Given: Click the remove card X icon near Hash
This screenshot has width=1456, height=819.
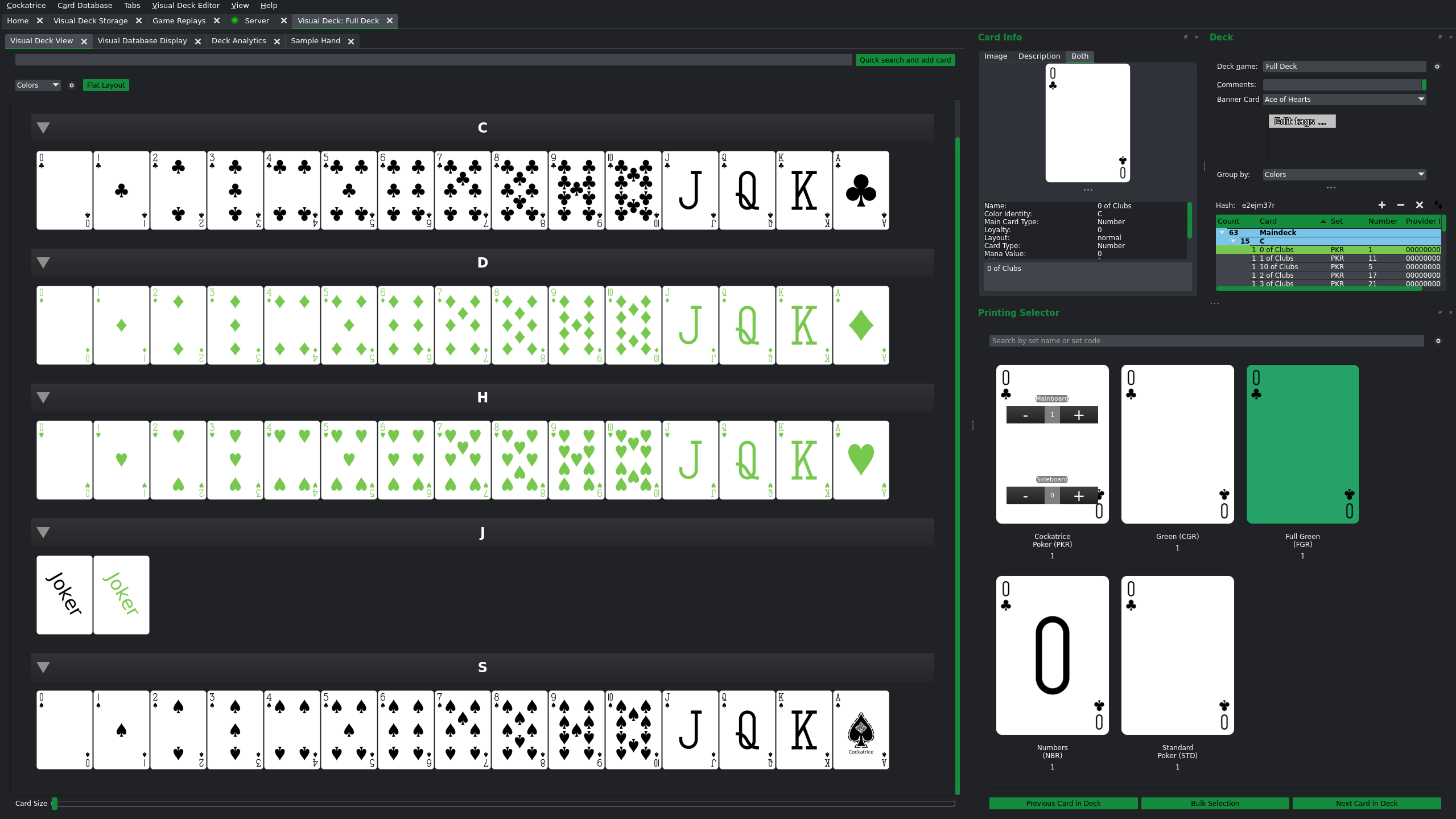Looking at the screenshot, I should point(1419,205).
